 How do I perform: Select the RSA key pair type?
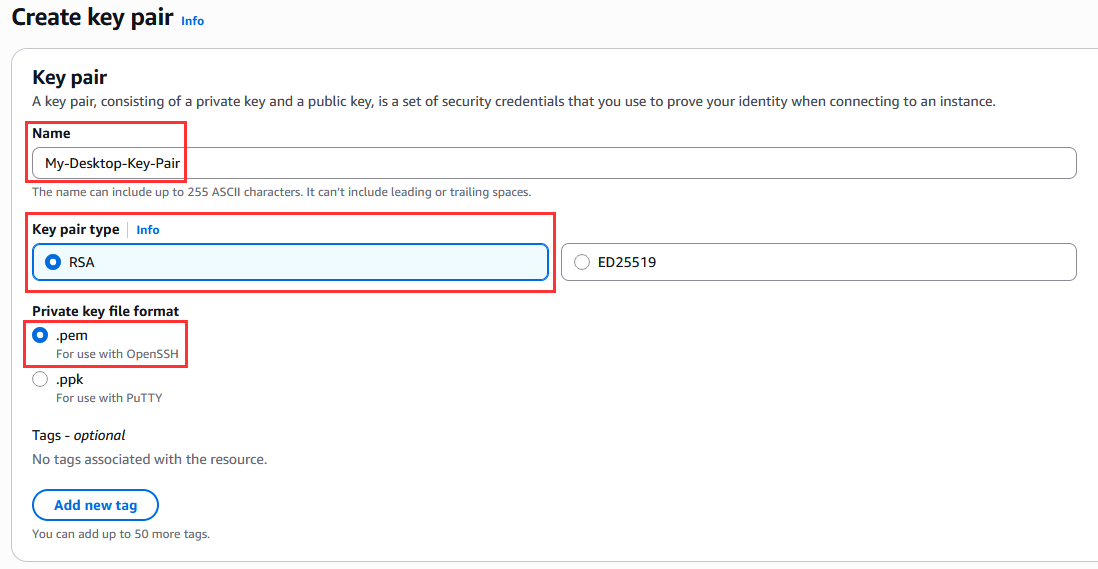(x=54, y=262)
